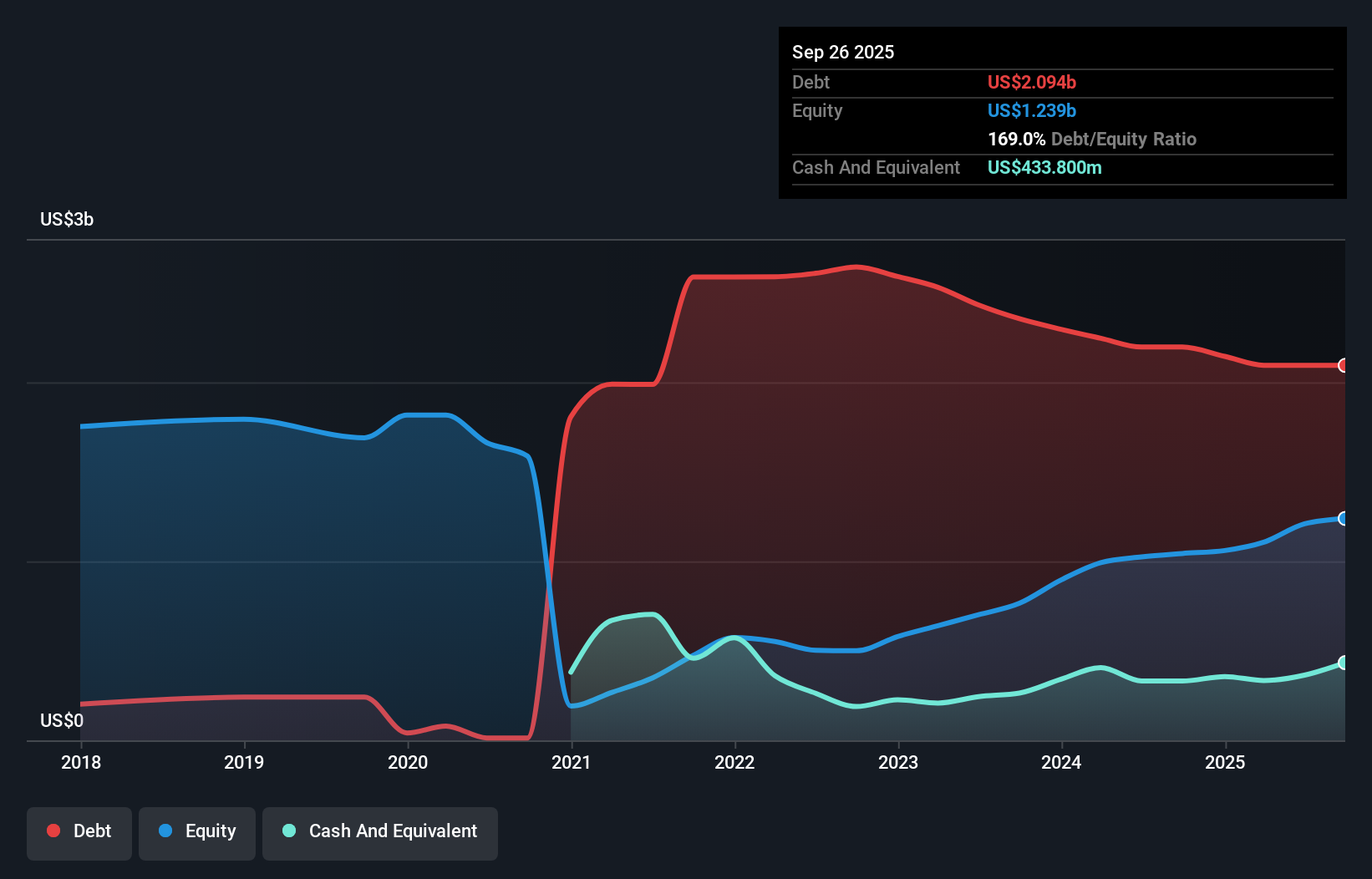This screenshot has width=1372, height=879.
Task: Click the US$0 axis label
Action: [62, 720]
